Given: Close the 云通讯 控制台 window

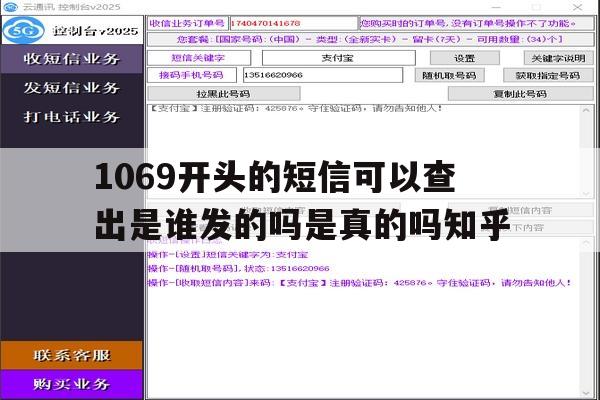Looking at the screenshot, I should pyautogui.click(x=577, y=7).
